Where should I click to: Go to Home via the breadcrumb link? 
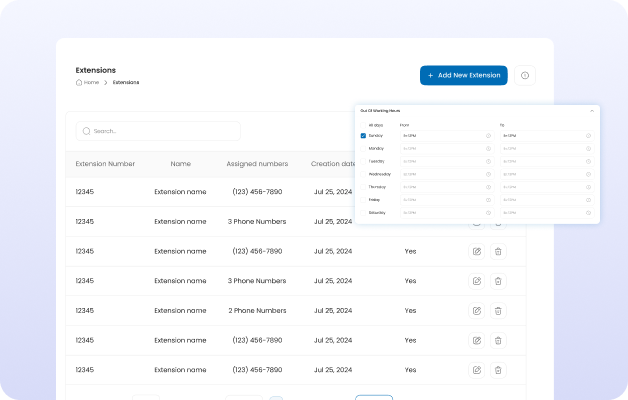click(91, 82)
